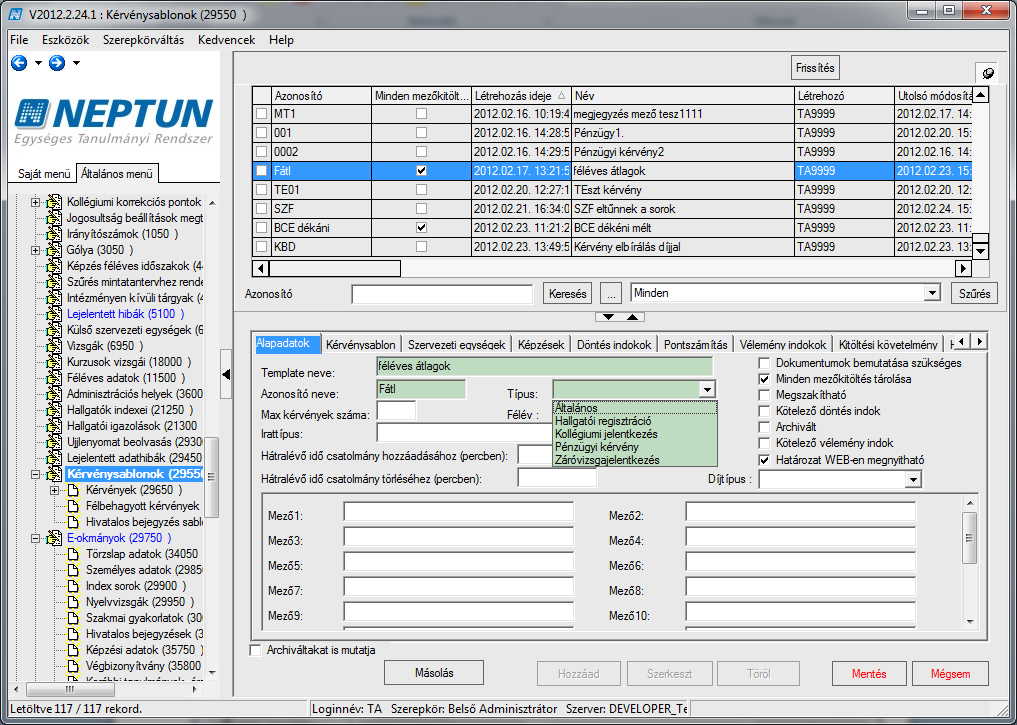Expand the Gólya (3050) tree node

click(x=36, y=250)
